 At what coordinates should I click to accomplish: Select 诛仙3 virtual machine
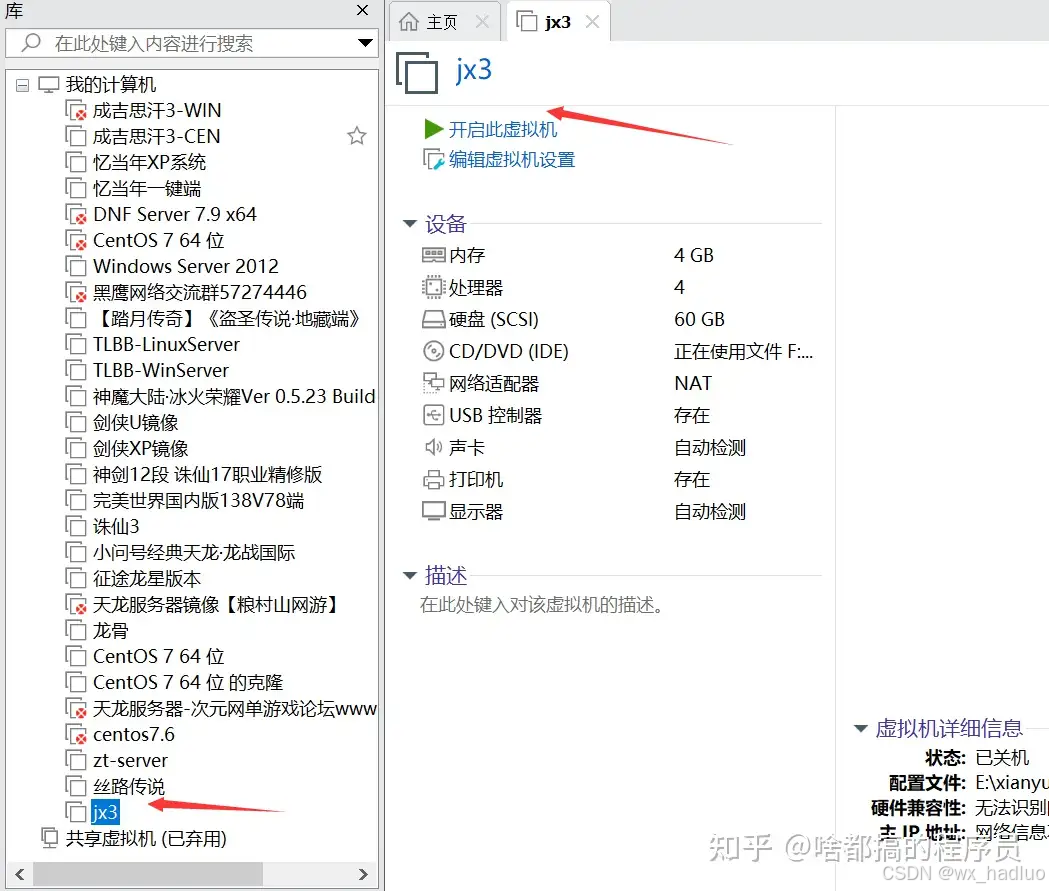(x=116, y=526)
